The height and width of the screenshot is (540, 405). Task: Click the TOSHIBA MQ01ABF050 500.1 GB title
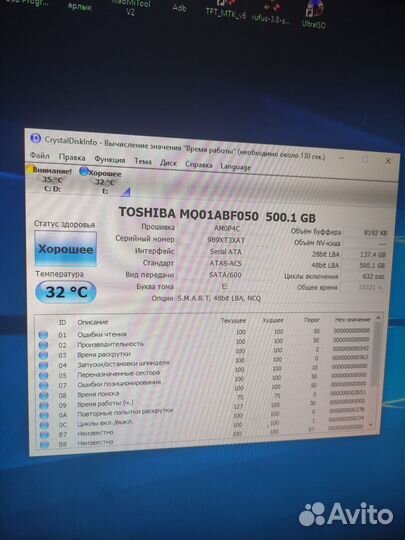[x=217, y=215]
